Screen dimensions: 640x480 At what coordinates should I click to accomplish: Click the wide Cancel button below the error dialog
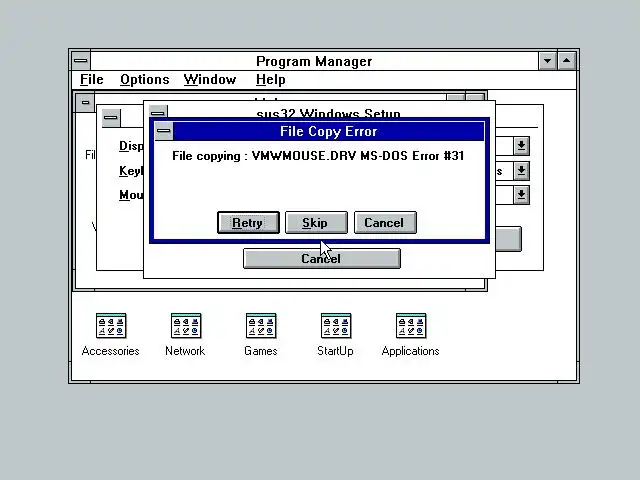click(322, 258)
